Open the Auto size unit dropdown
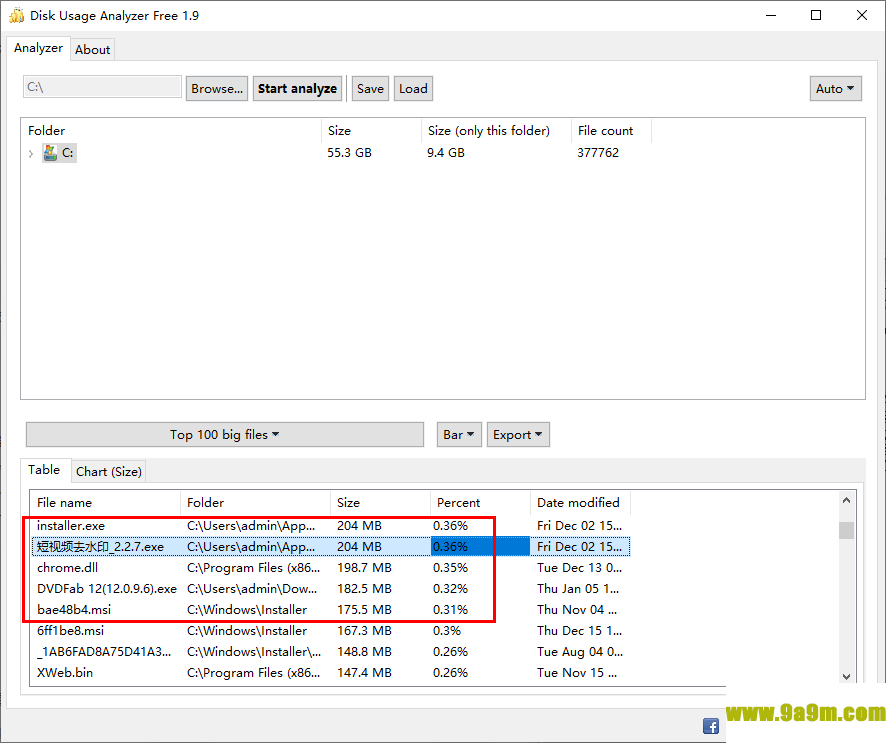Viewport: 886px width, 743px height. (835, 89)
